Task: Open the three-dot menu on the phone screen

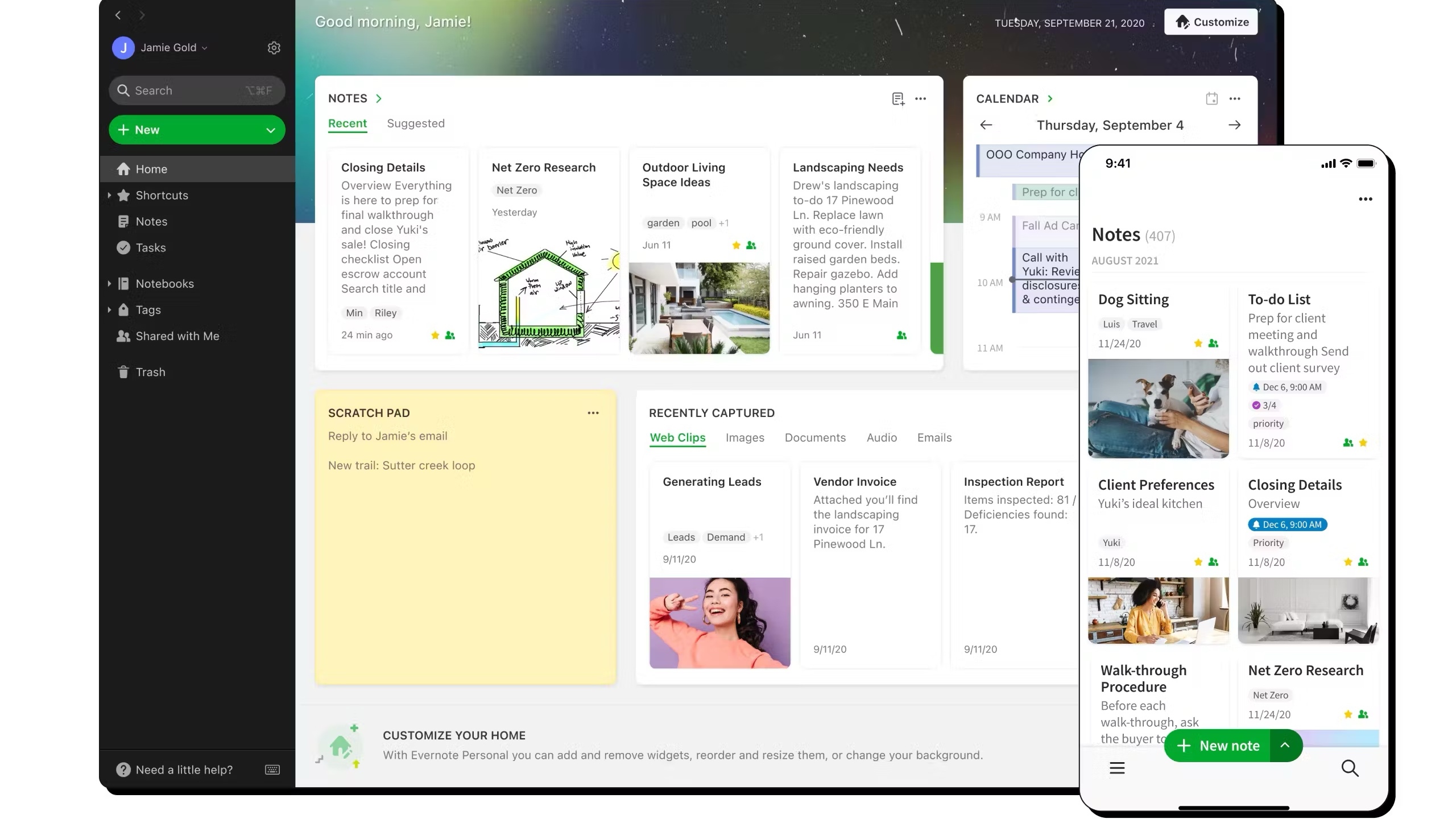Action: [x=1365, y=199]
